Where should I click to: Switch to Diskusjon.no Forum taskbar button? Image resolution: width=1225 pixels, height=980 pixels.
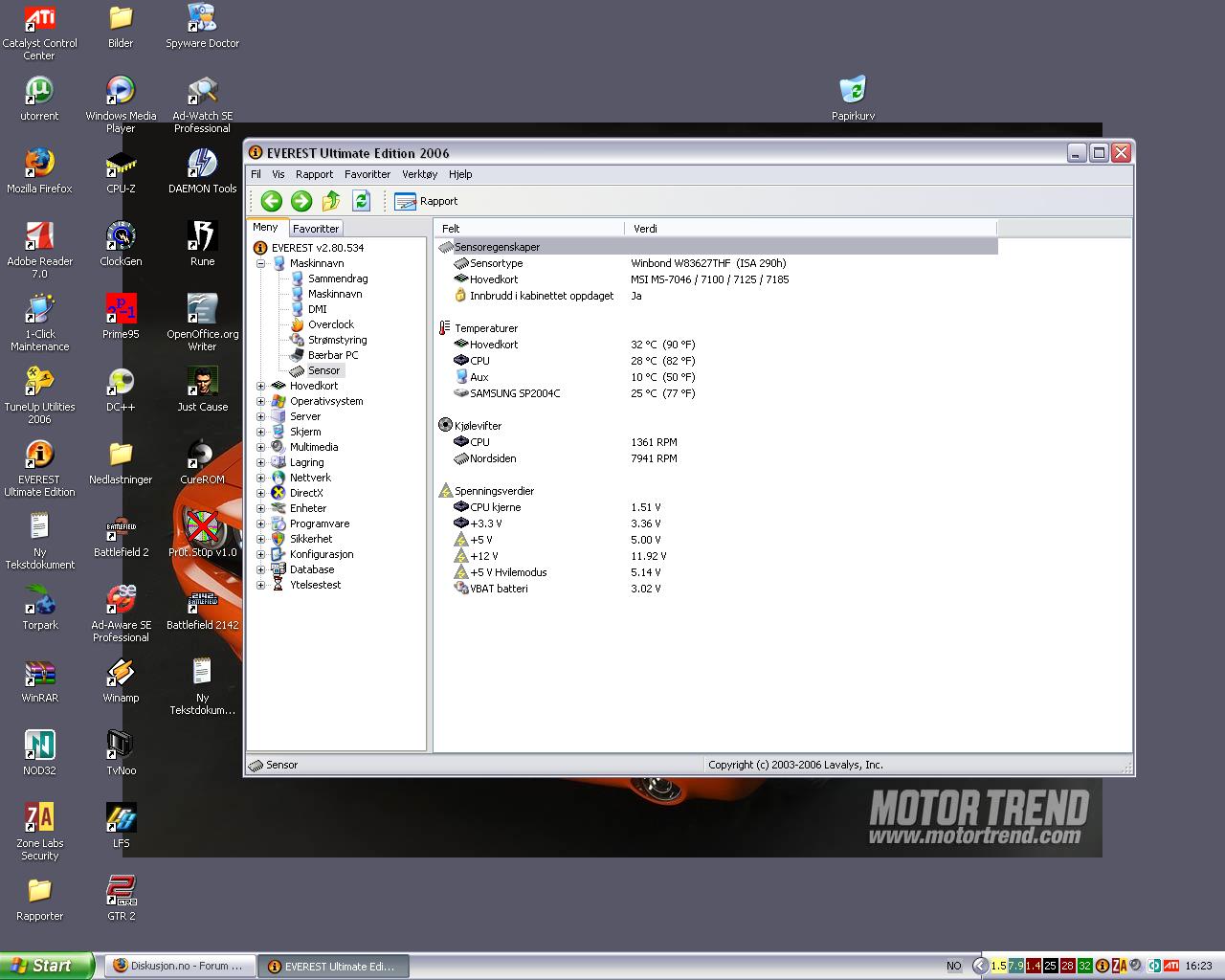click(x=179, y=966)
